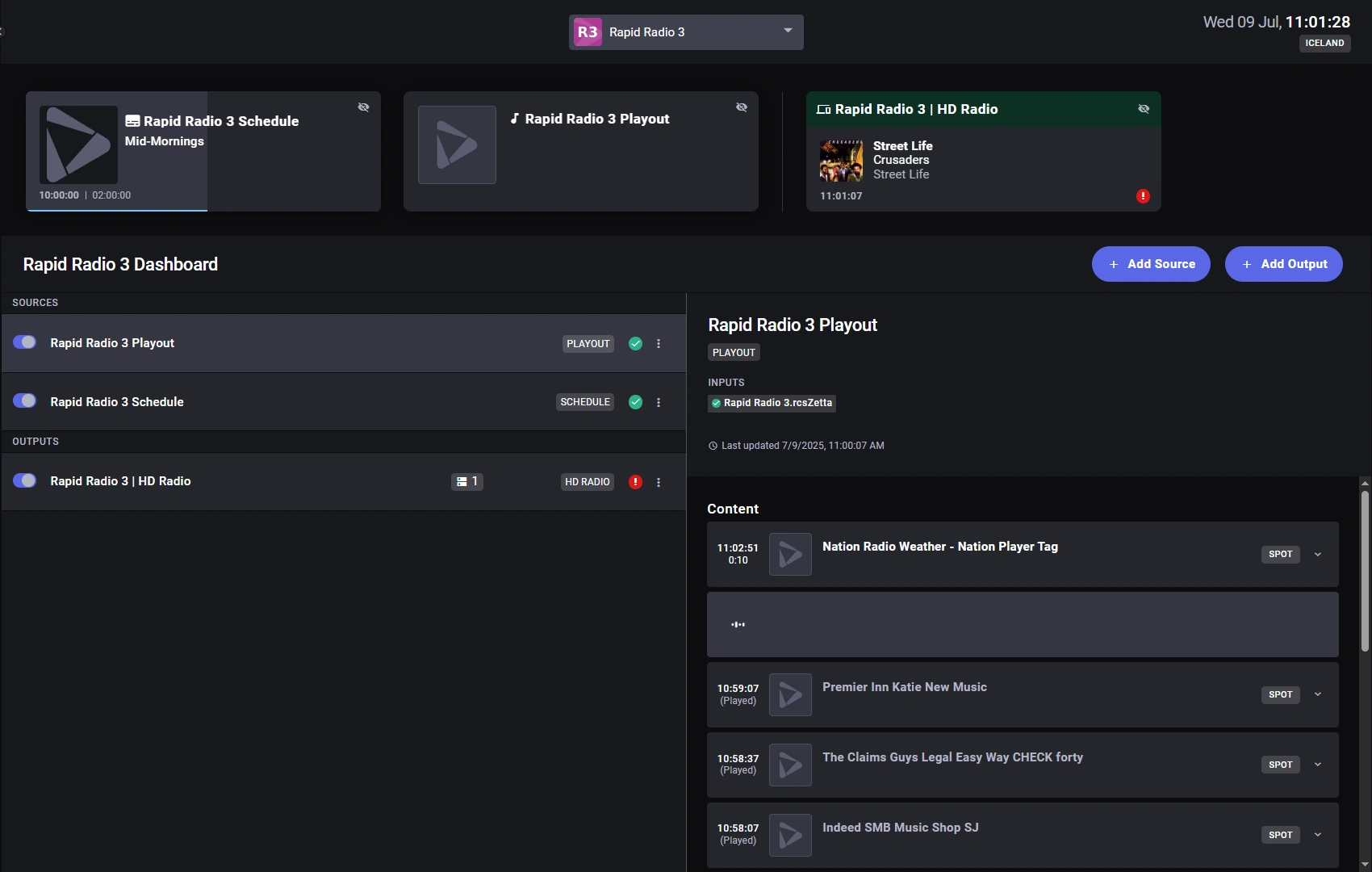Click the HD RADIO tag in the outputs list
Image resolution: width=1372 pixels, height=872 pixels.
point(588,482)
